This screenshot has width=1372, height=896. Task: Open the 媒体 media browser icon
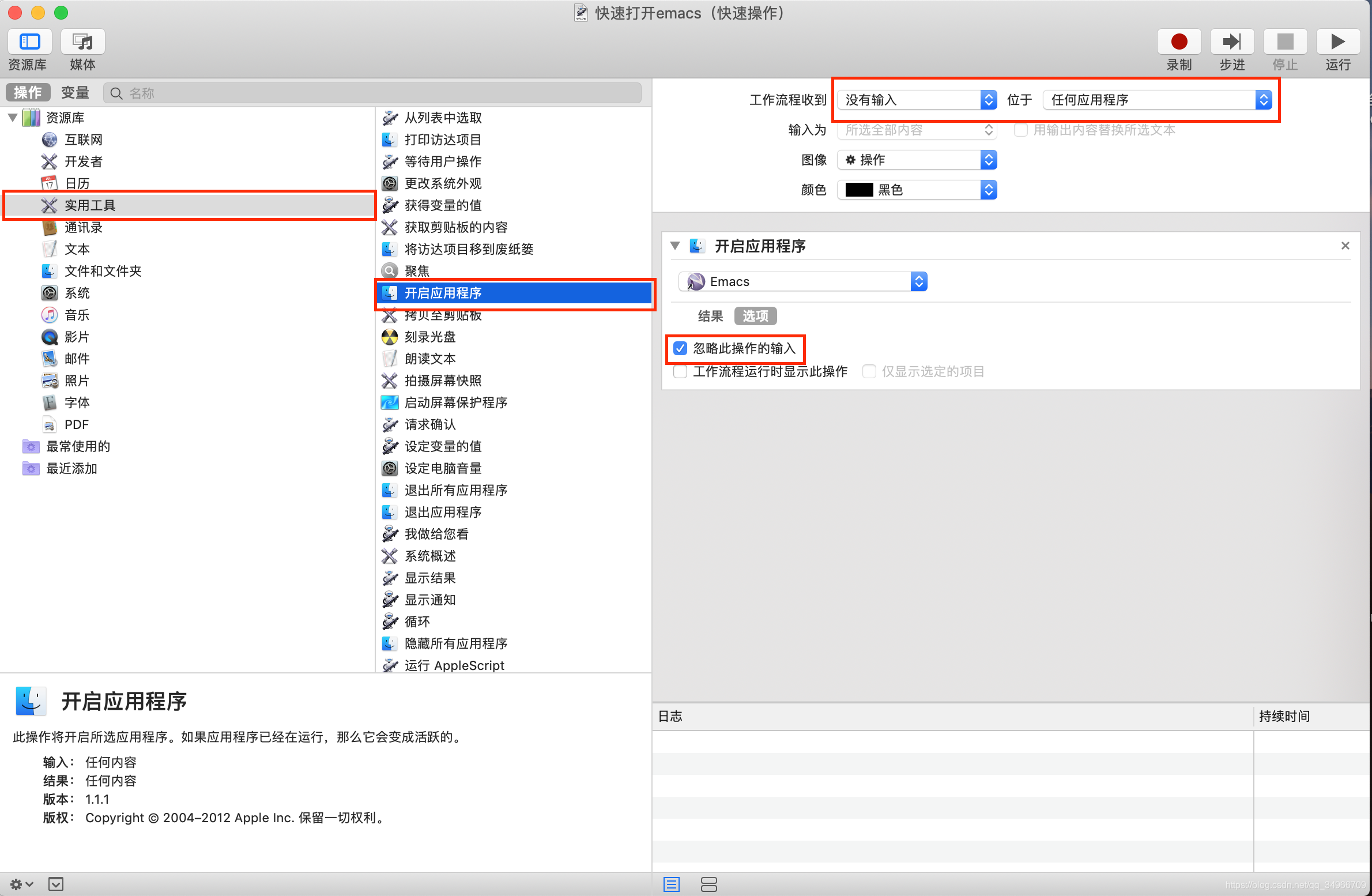coord(82,42)
